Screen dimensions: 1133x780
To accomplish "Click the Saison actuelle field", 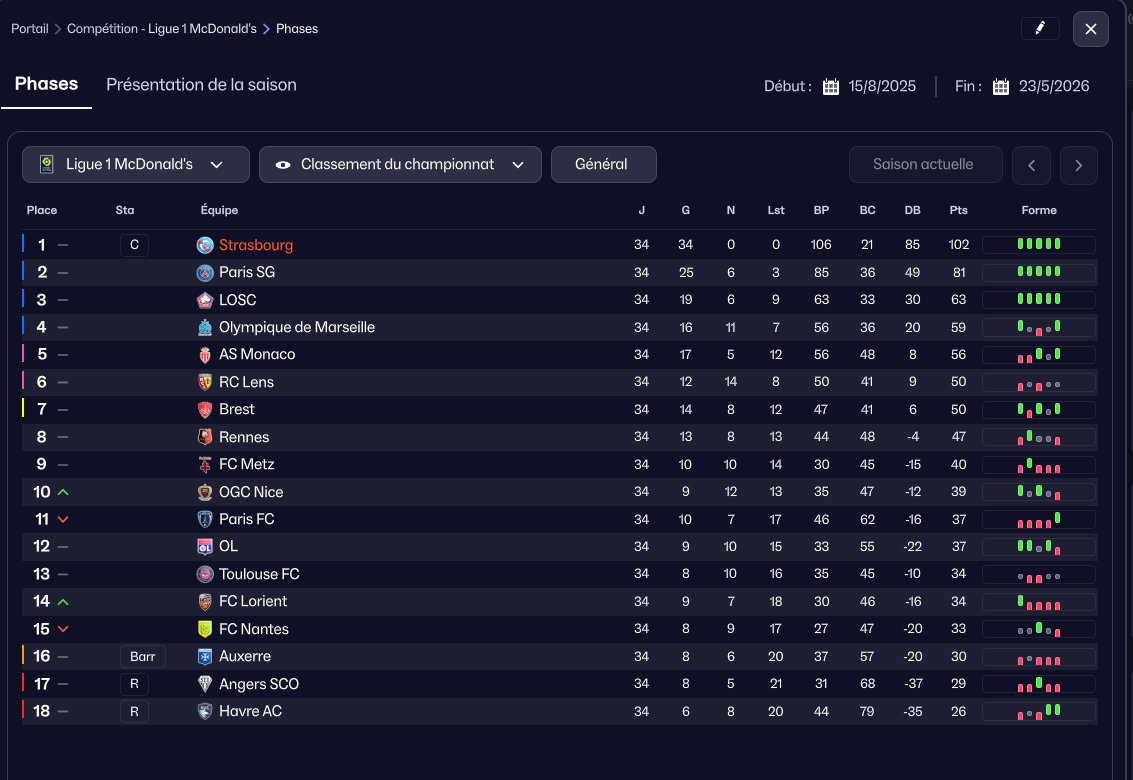I will [x=924, y=165].
